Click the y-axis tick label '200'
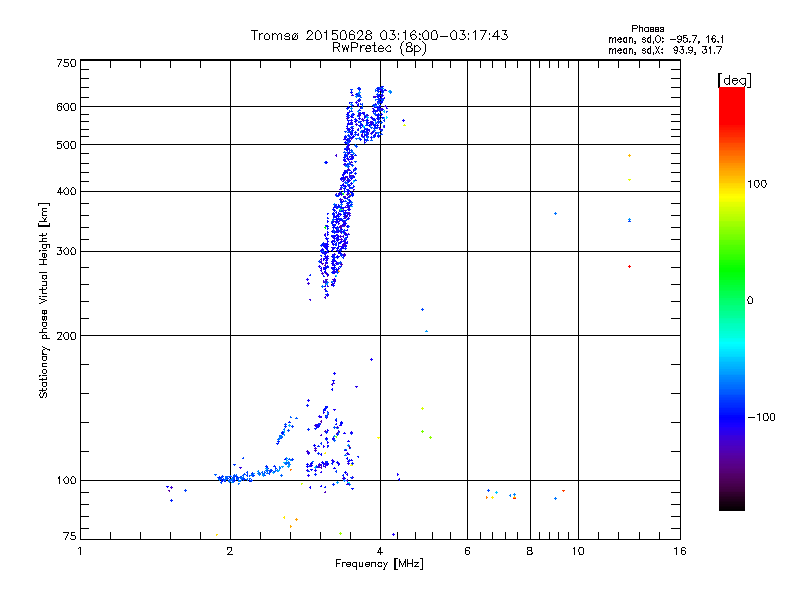 point(66,336)
